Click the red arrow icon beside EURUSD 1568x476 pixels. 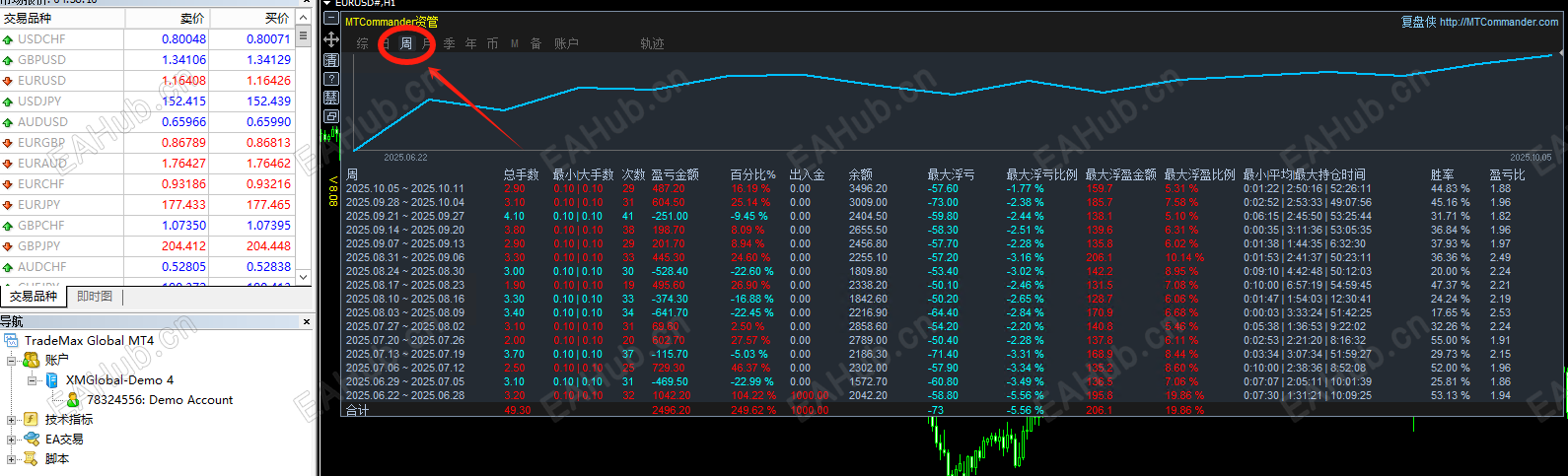pos(8,81)
